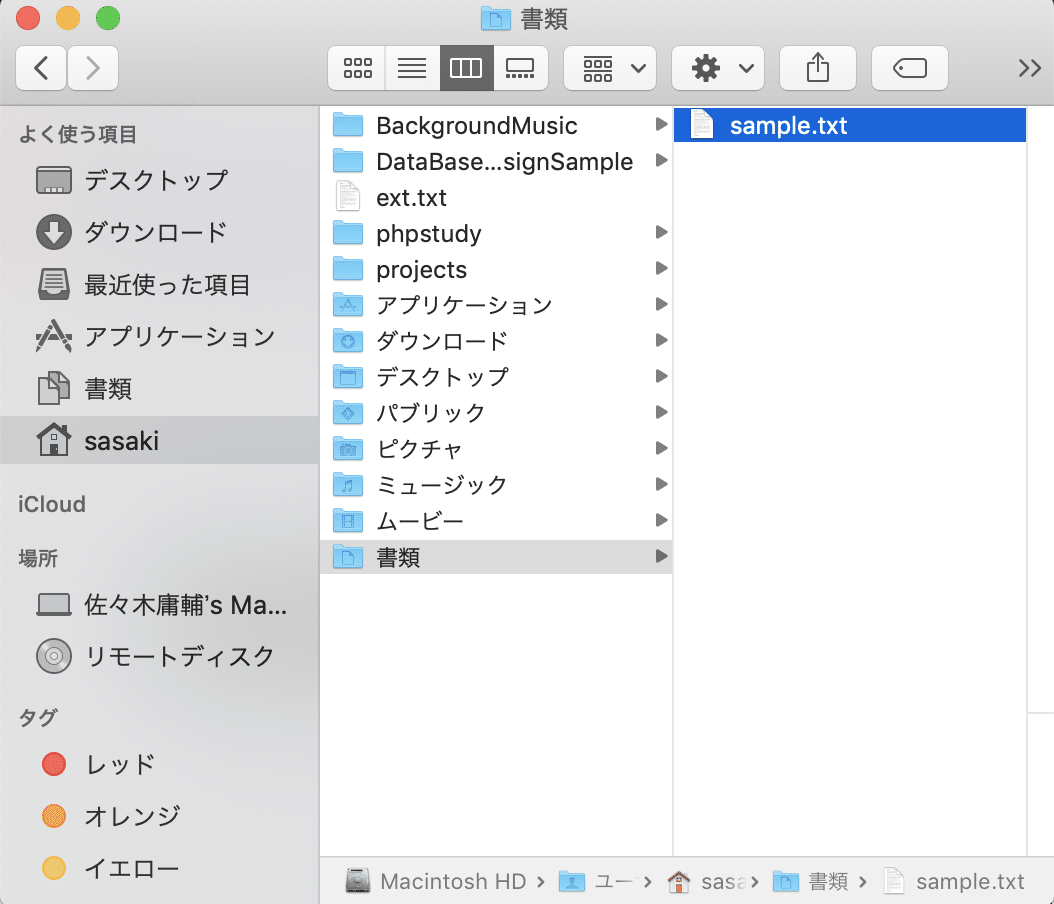Switch to gallery view

point(520,68)
